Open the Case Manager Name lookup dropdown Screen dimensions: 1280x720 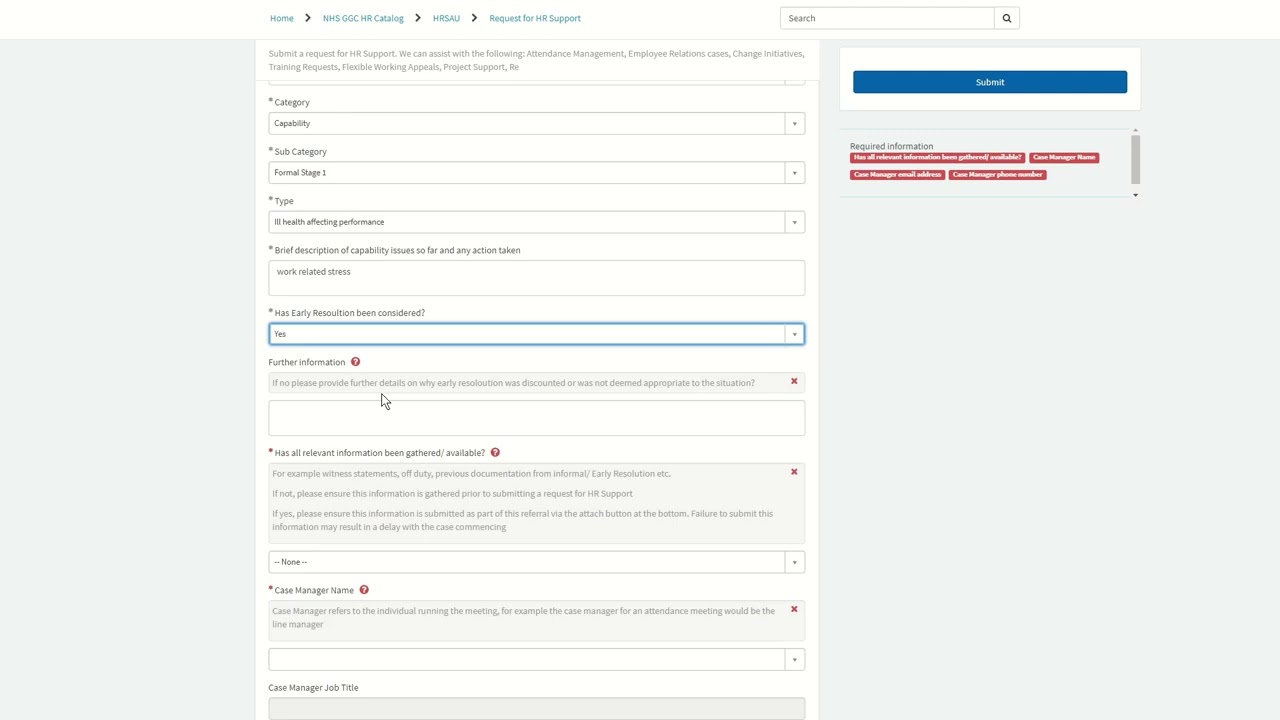coord(536,659)
